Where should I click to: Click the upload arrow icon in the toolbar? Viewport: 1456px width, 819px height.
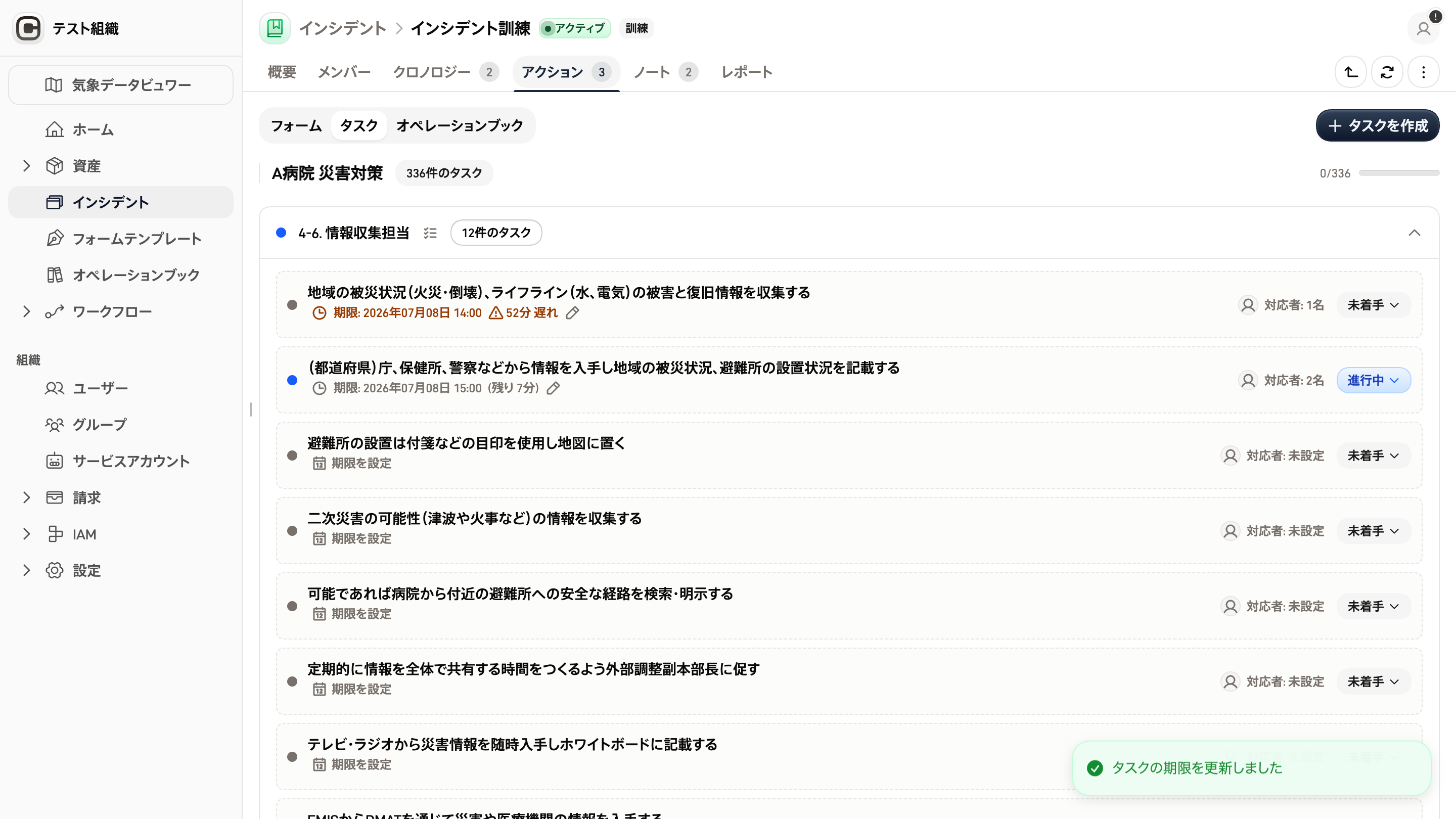[x=1351, y=72]
